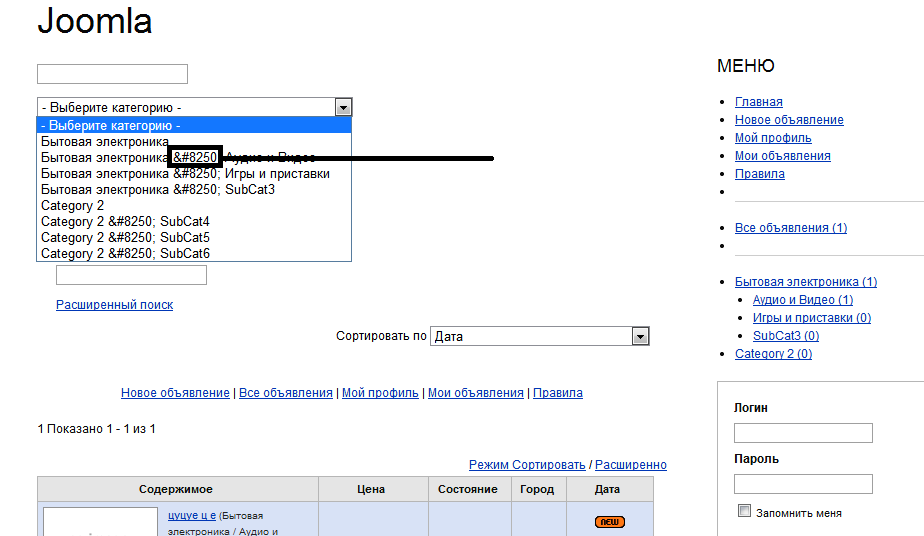Click Мой профиль in the horizontal link bar
Image resolution: width=924 pixels, height=536 pixels.
point(380,393)
